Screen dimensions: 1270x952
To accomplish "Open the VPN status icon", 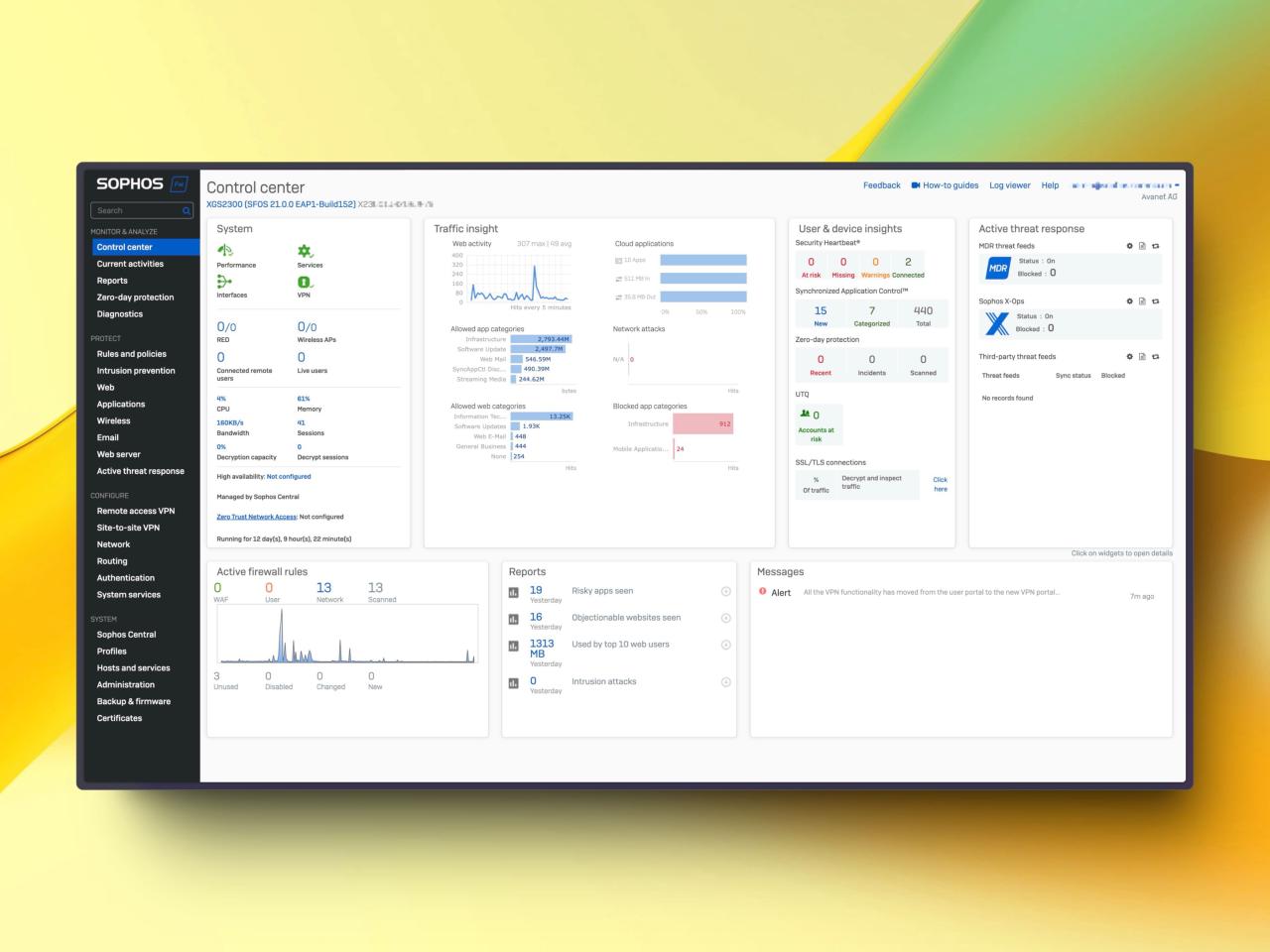I will (x=305, y=282).
